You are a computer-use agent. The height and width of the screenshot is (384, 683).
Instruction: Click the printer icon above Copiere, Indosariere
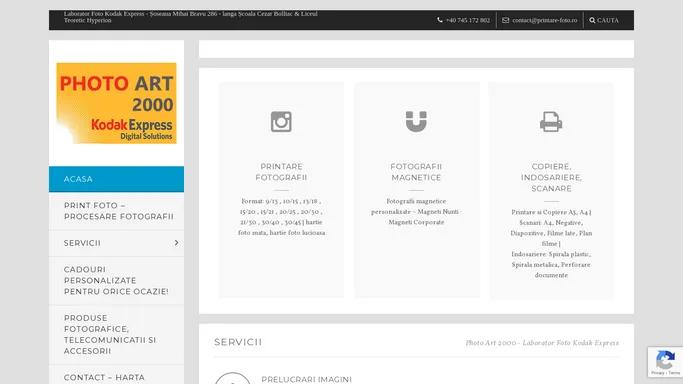(x=551, y=121)
